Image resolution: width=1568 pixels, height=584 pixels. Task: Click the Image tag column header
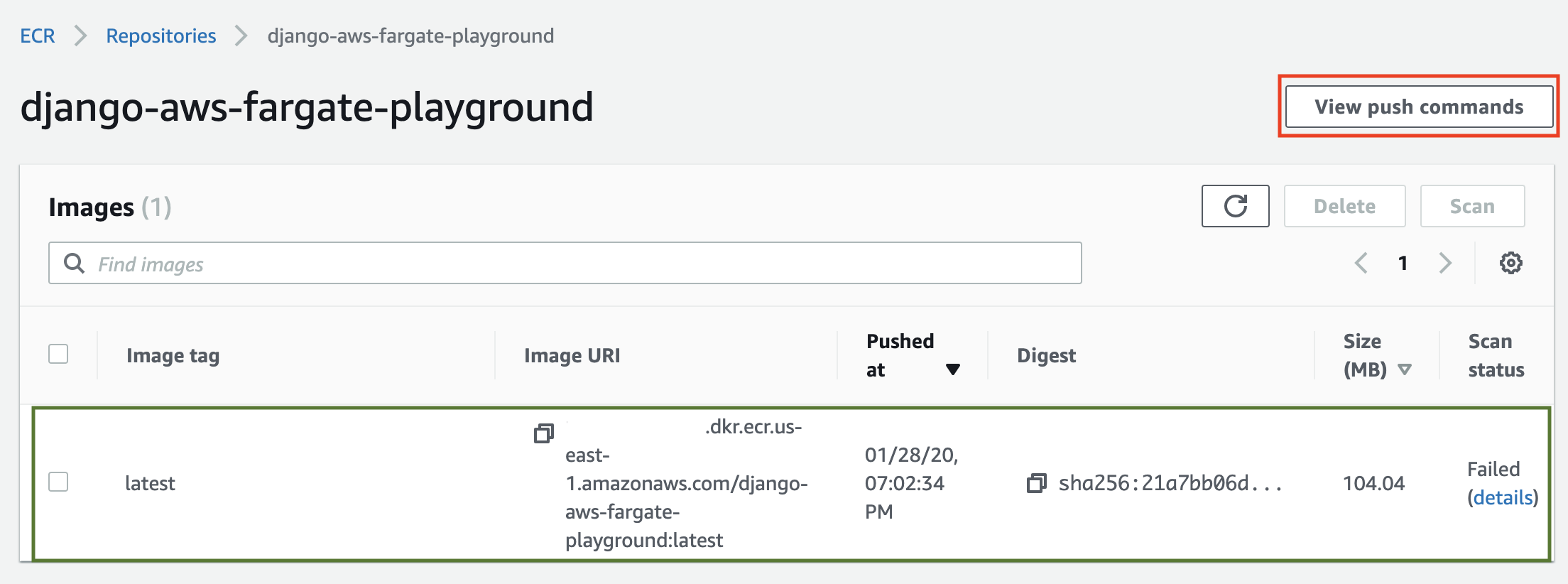(x=173, y=355)
